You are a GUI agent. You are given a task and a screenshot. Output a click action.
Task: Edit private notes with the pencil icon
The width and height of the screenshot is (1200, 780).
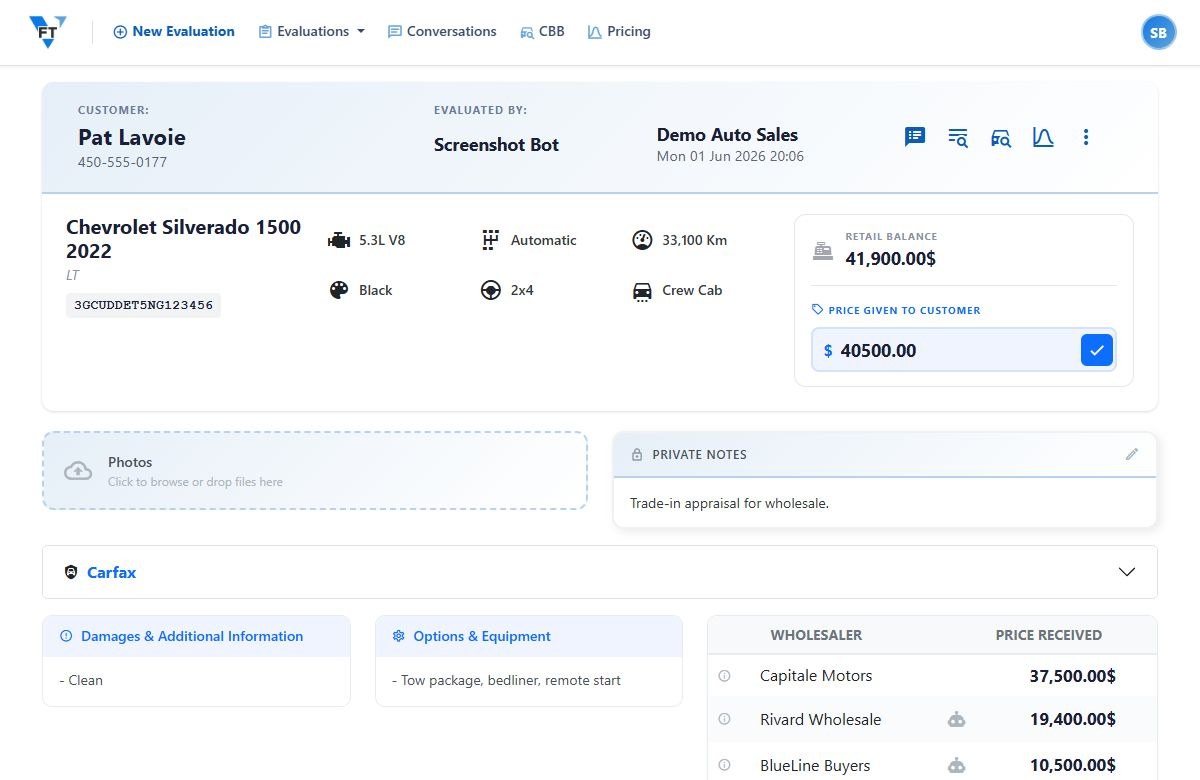tap(1132, 454)
